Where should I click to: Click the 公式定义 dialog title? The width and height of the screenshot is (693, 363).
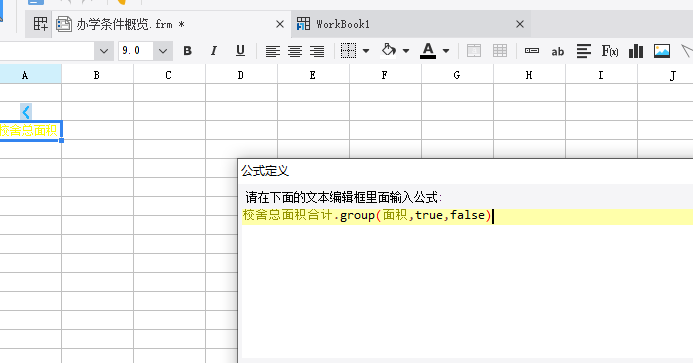(265, 171)
